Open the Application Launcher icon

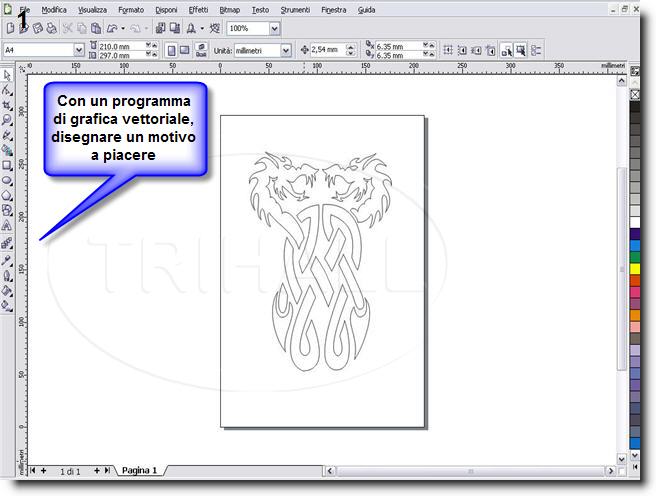point(191,28)
